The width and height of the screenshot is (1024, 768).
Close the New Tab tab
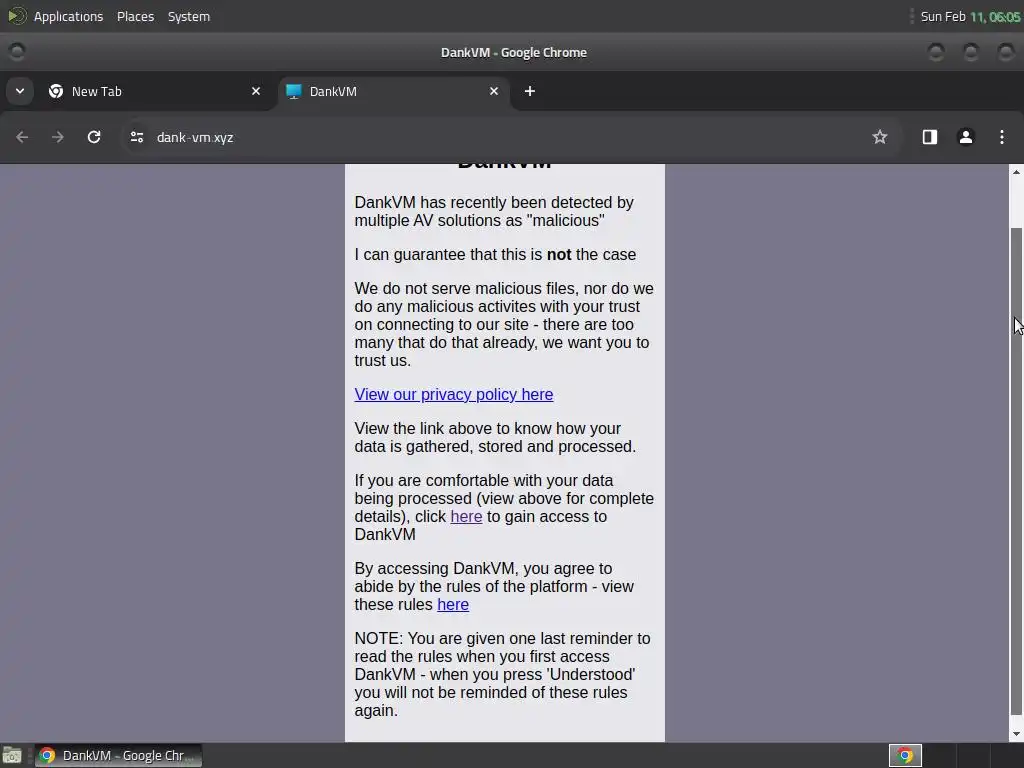point(256,91)
